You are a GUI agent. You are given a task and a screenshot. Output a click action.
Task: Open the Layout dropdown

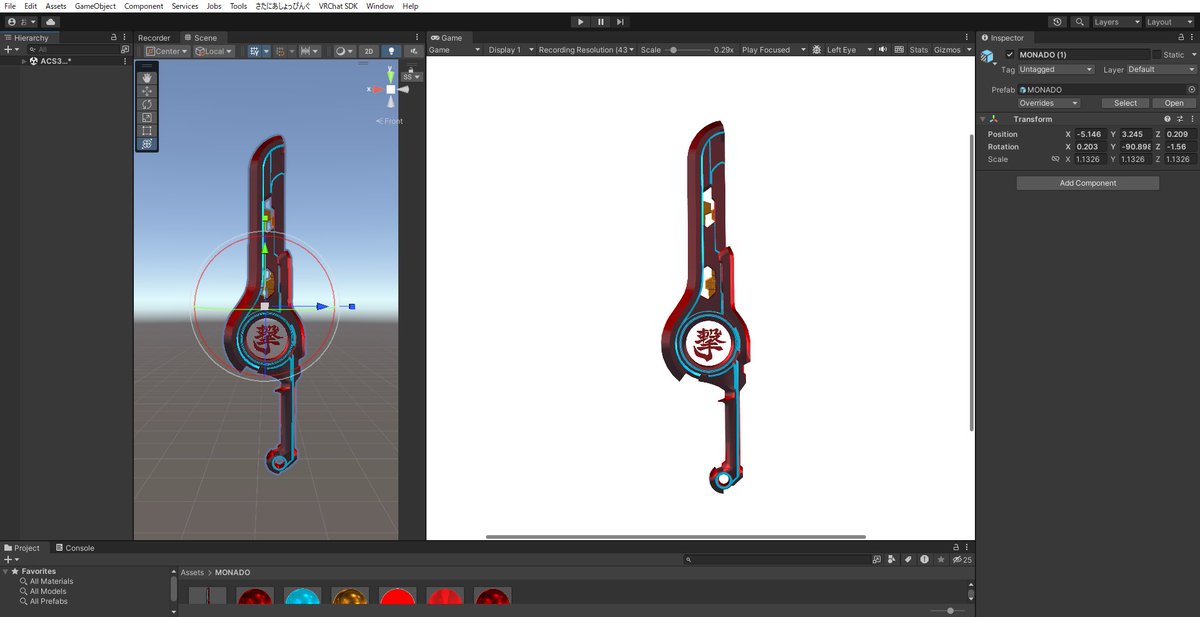[1170, 21]
